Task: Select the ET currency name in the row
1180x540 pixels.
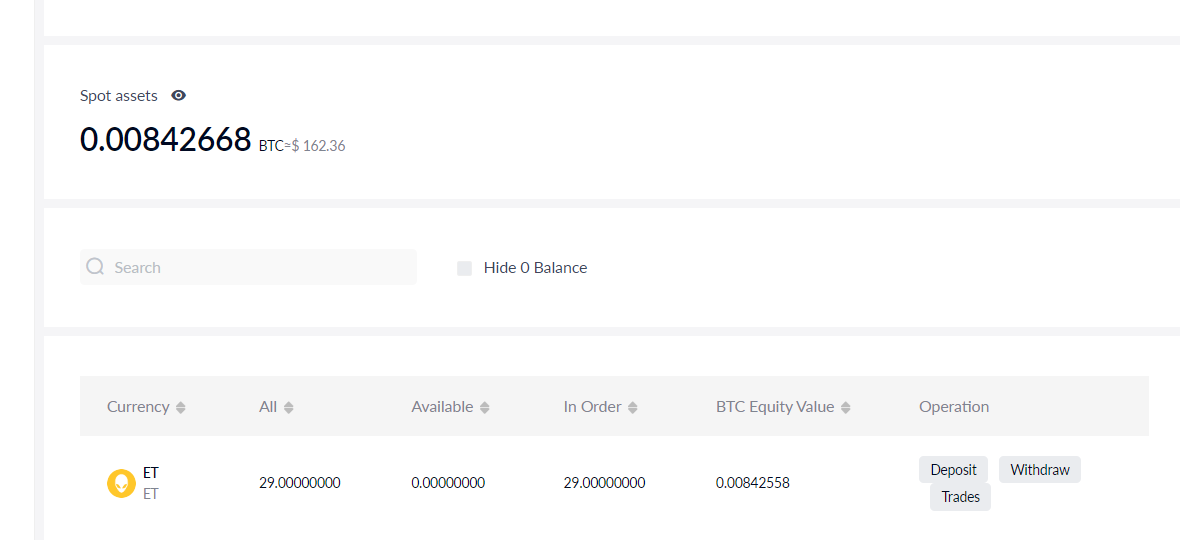Action: coord(151,473)
